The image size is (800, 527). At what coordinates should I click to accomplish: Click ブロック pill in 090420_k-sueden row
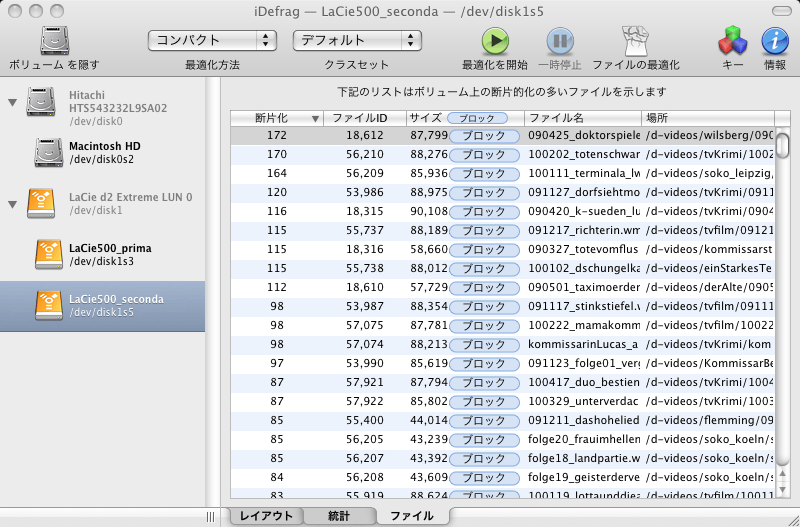pos(484,211)
